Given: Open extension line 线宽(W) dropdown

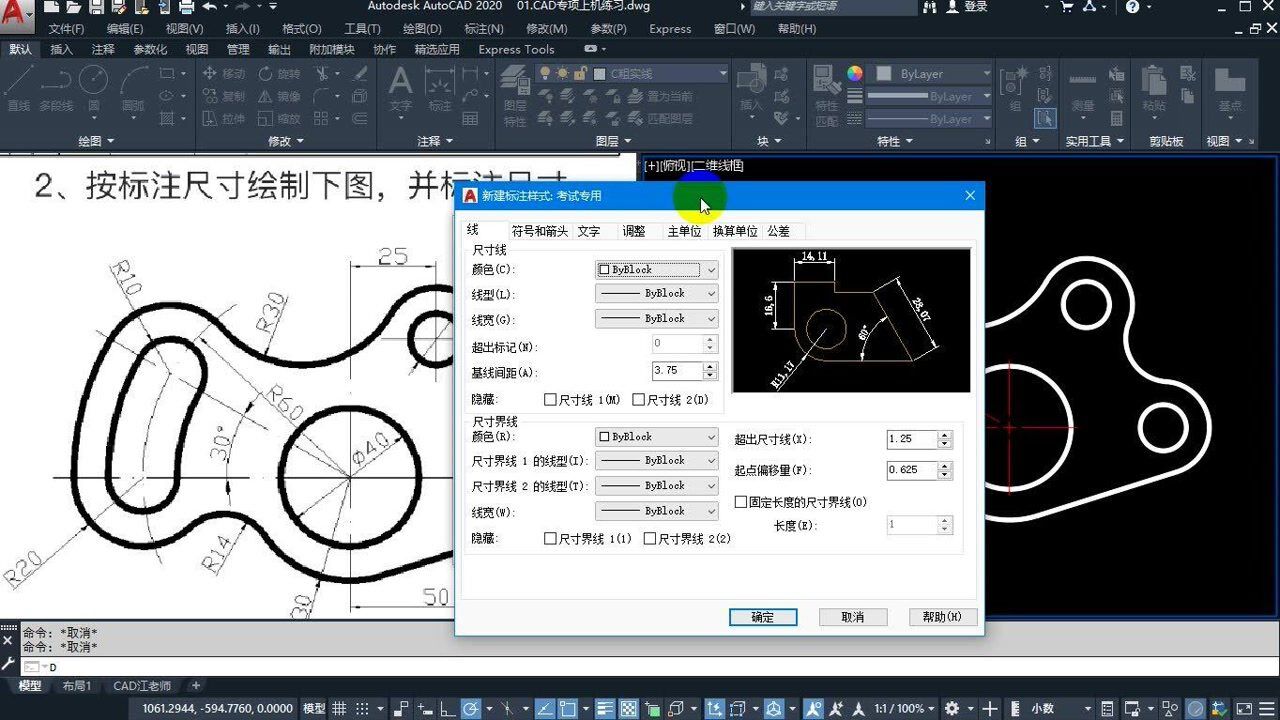Looking at the screenshot, I should [657, 511].
